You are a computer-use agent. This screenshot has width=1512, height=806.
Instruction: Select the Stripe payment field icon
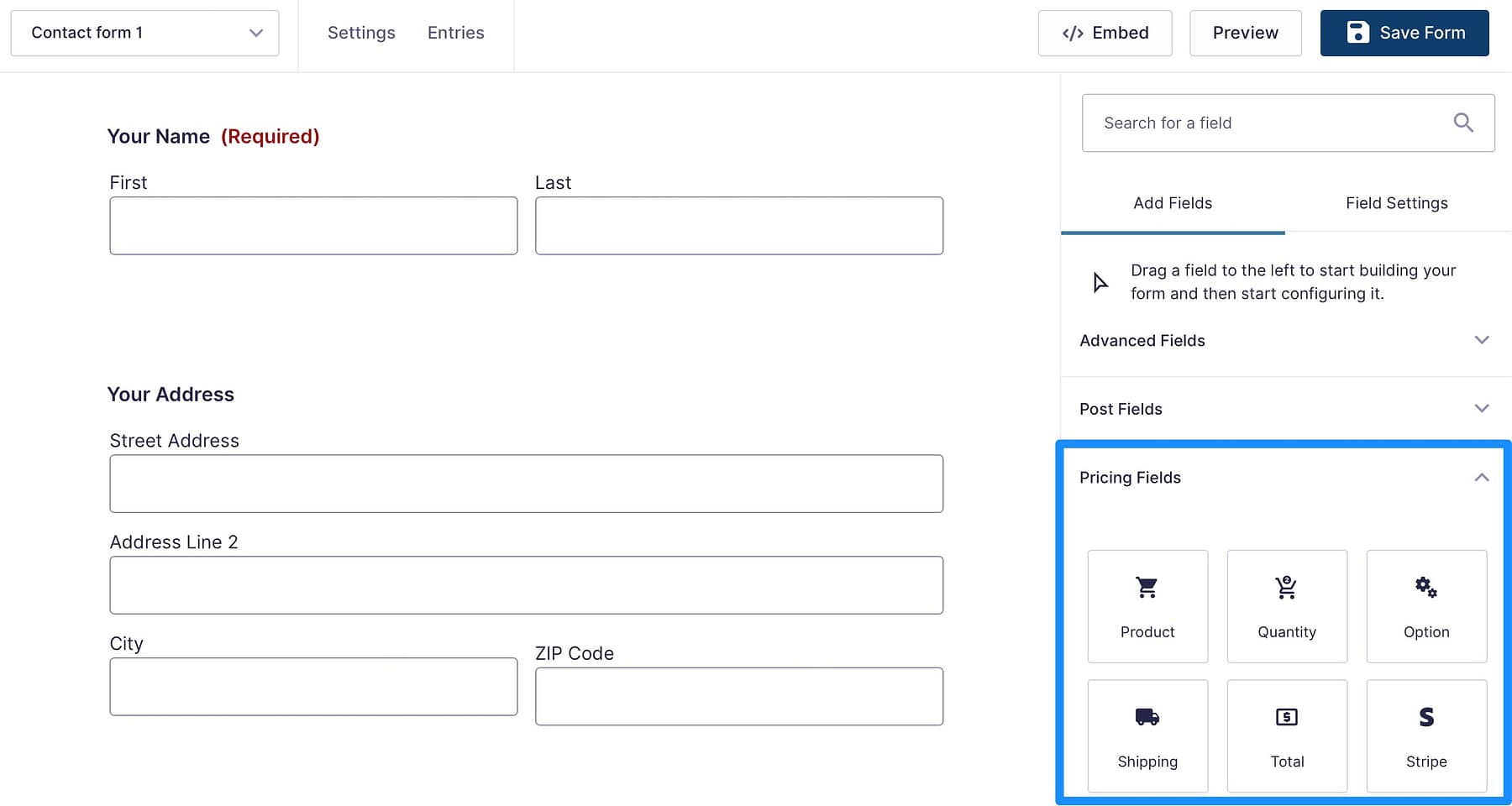pyautogui.click(x=1425, y=716)
